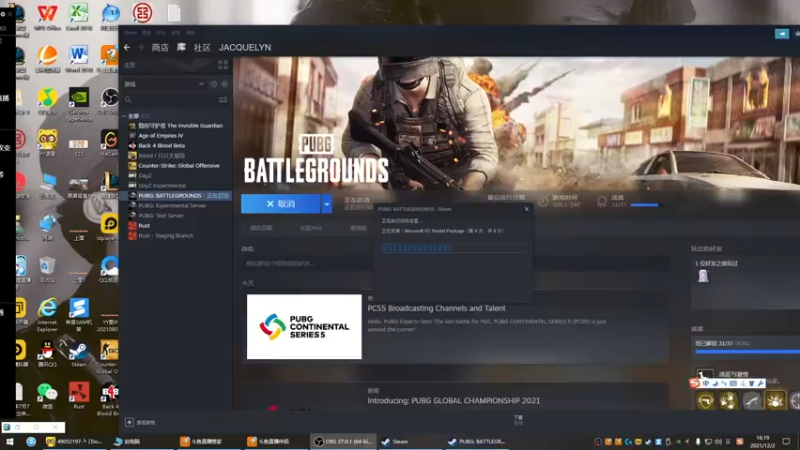
Task: Open the 社区中心 community hub tab
Action: coord(311,228)
